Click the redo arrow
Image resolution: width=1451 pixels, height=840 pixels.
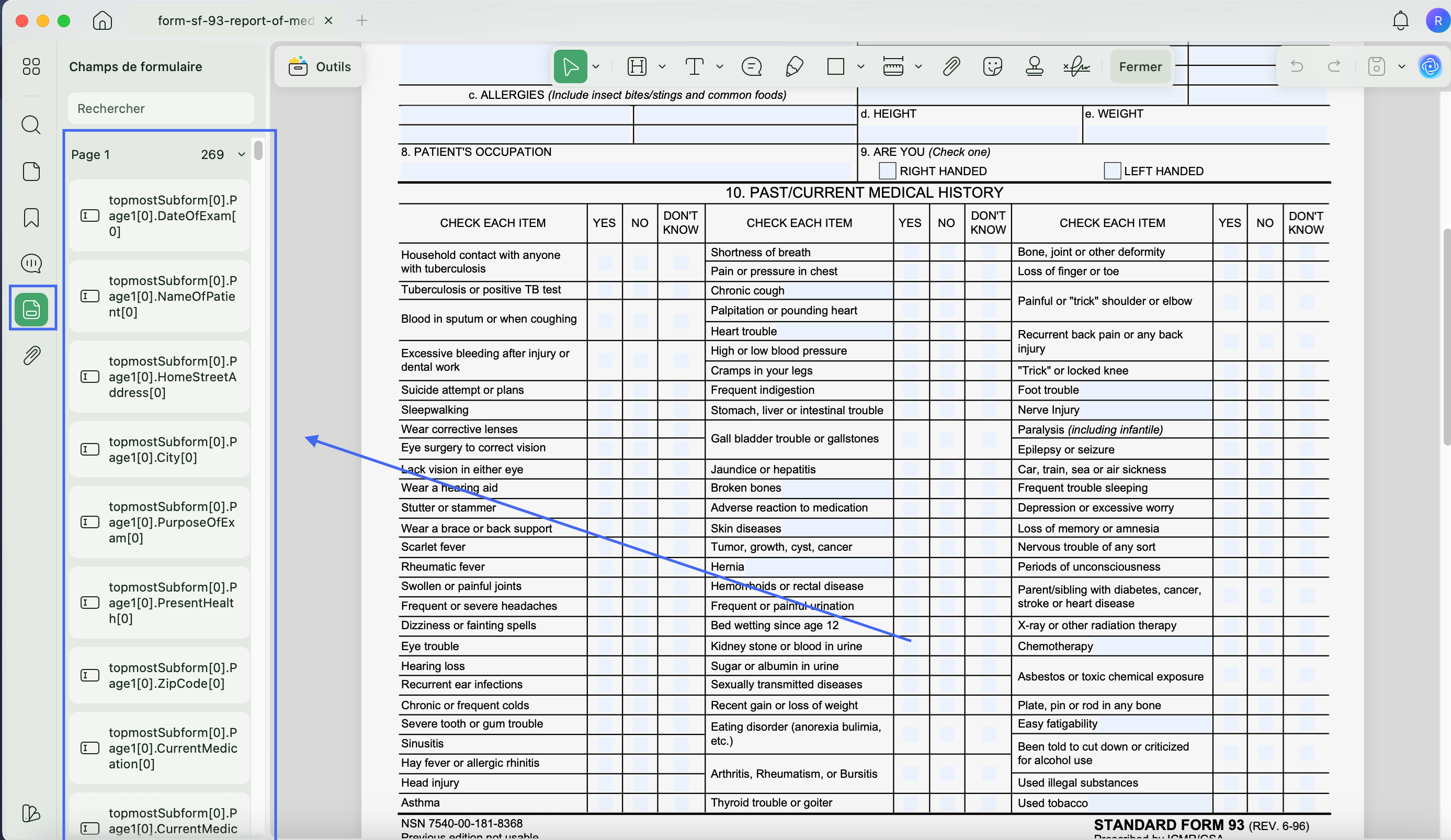point(1334,66)
